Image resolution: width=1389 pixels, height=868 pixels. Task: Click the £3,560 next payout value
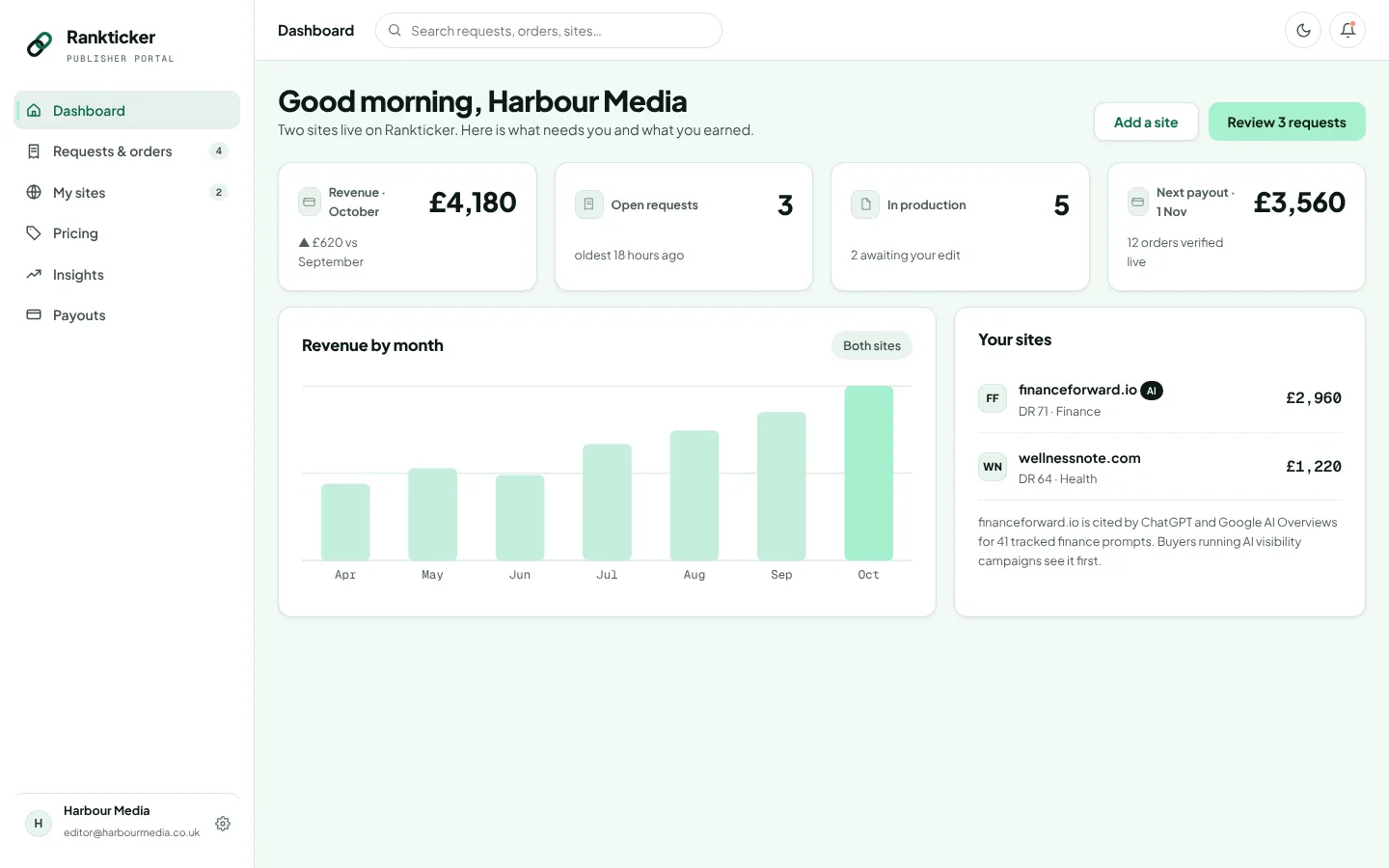click(x=1299, y=203)
